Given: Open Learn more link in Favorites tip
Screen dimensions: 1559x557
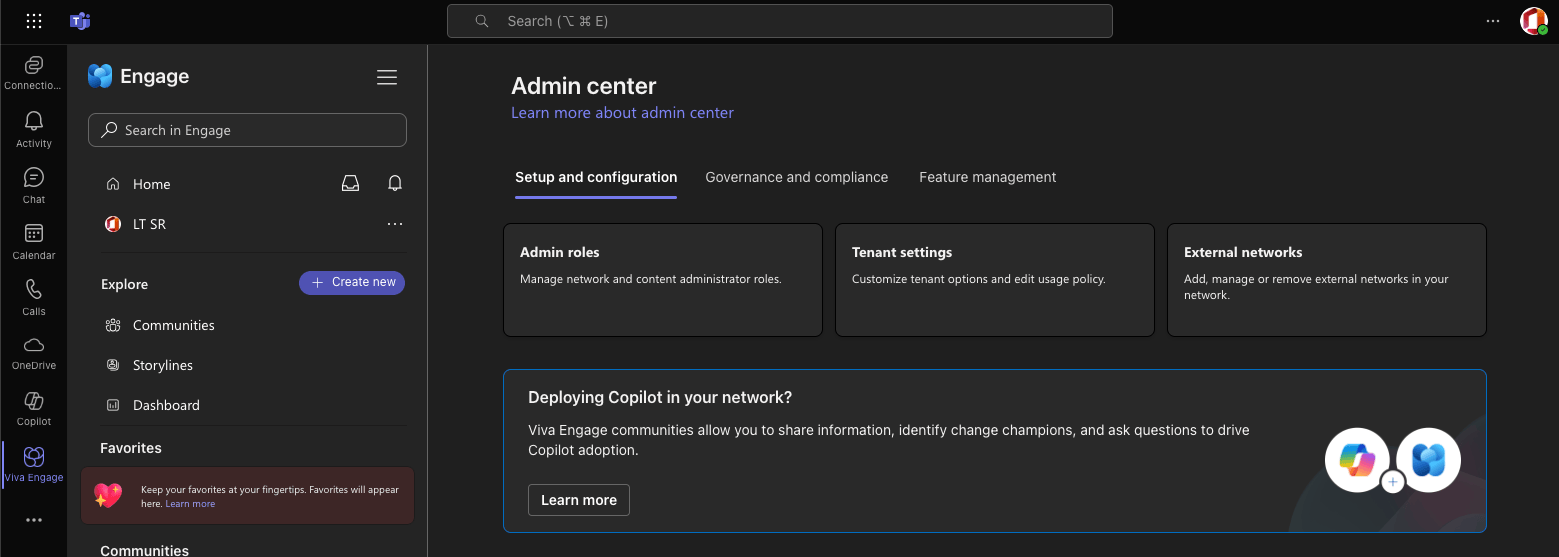Looking at the screenshot, I should pos(190,504).
